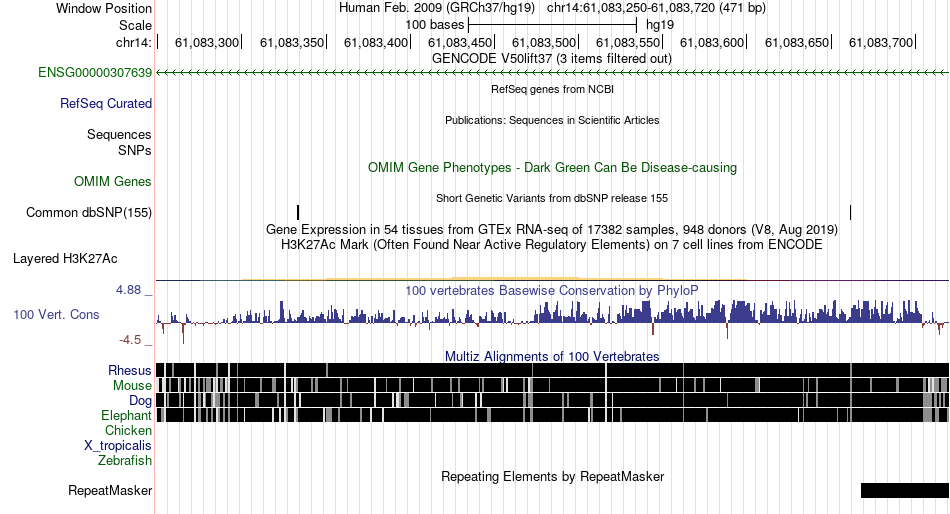Open the RepeatMasker track label
Viewport: 950px width, 514px height.
click(110, 490)
